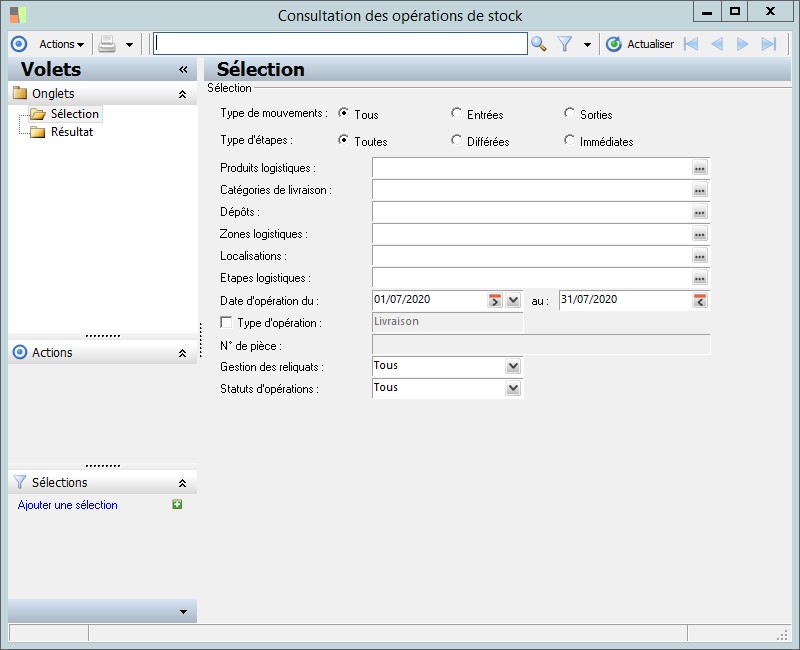The height and width of the screenshot is (650, 800).
Task: Click the green plus add selection icon
Action: [177, 505]
